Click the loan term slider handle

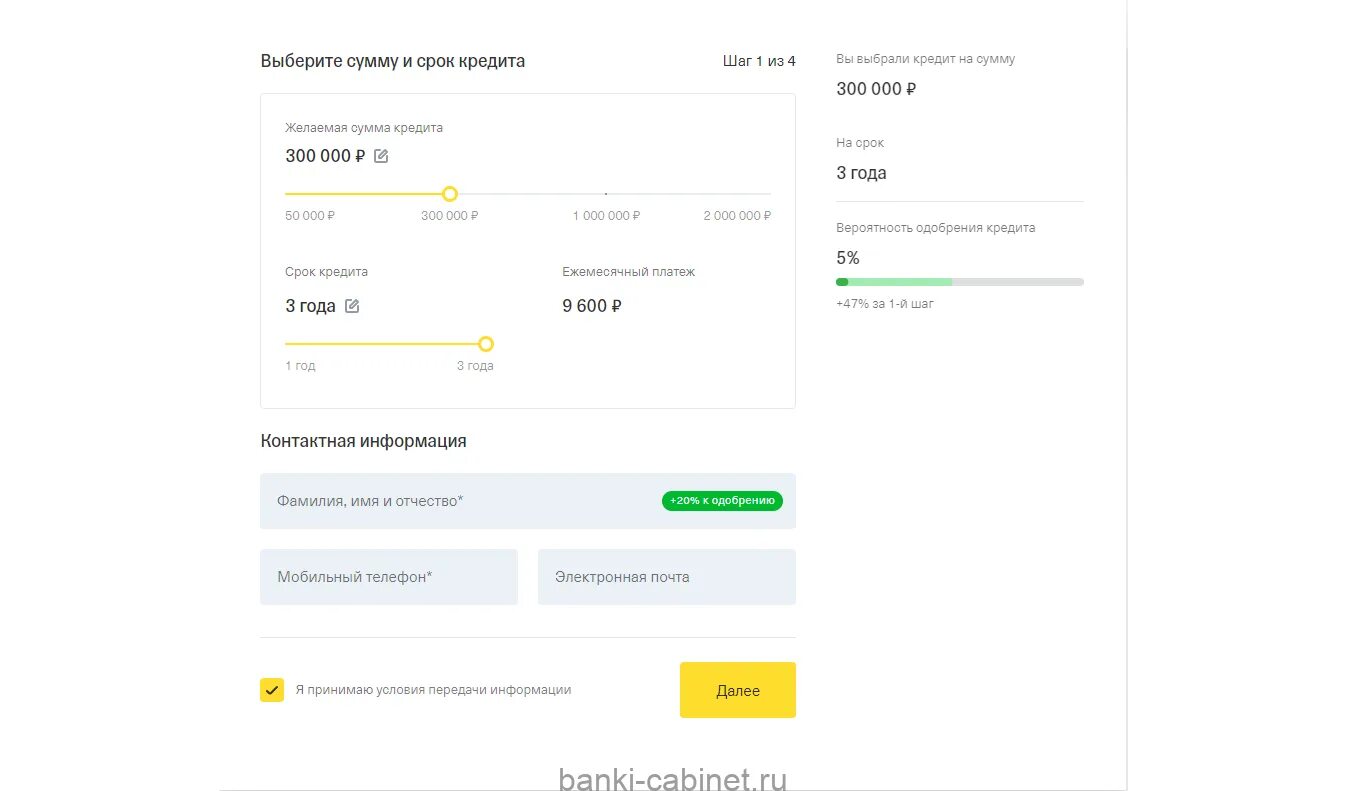click(x=486, y=344)
